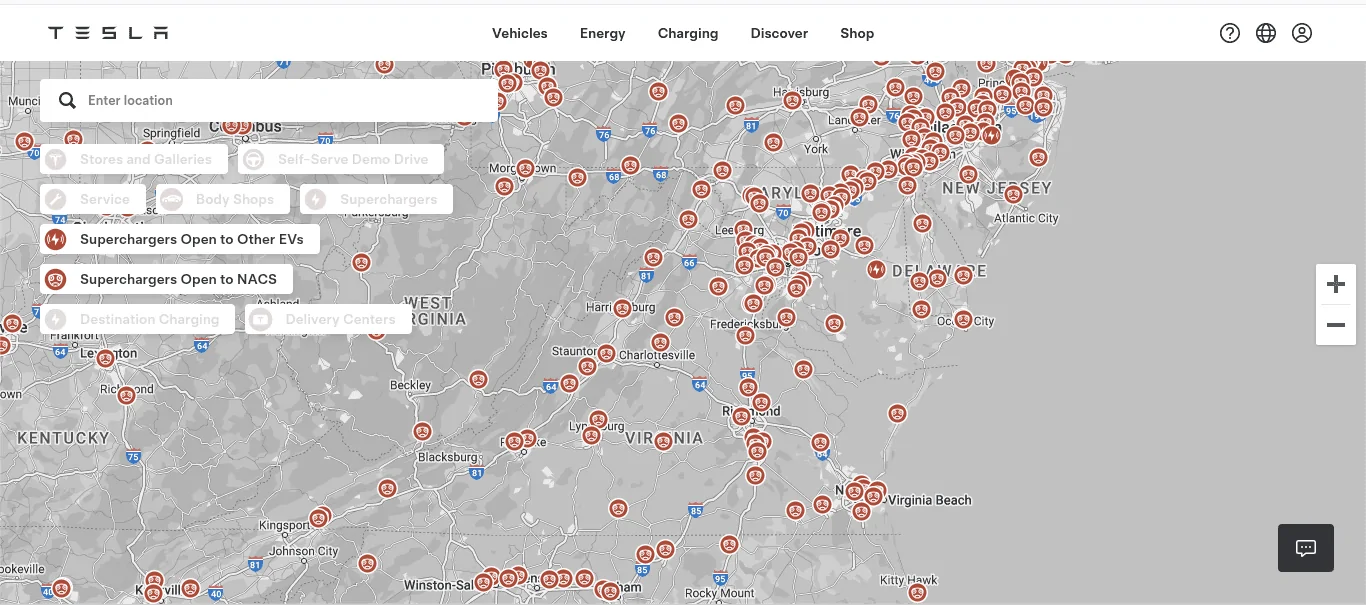1366x605 pixels.
Task: Toggle Delivery Centers filter
Action: [328, 319]
